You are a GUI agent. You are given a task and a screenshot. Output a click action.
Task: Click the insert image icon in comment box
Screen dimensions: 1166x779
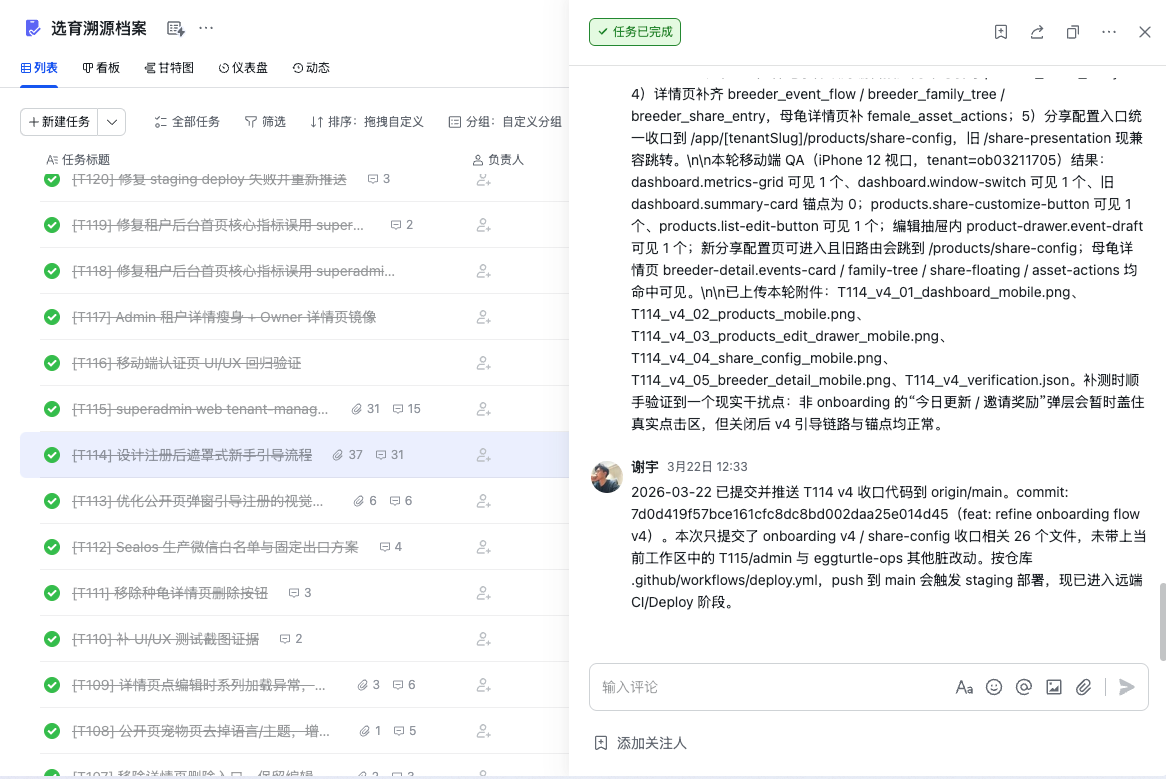pos(1054,687)
